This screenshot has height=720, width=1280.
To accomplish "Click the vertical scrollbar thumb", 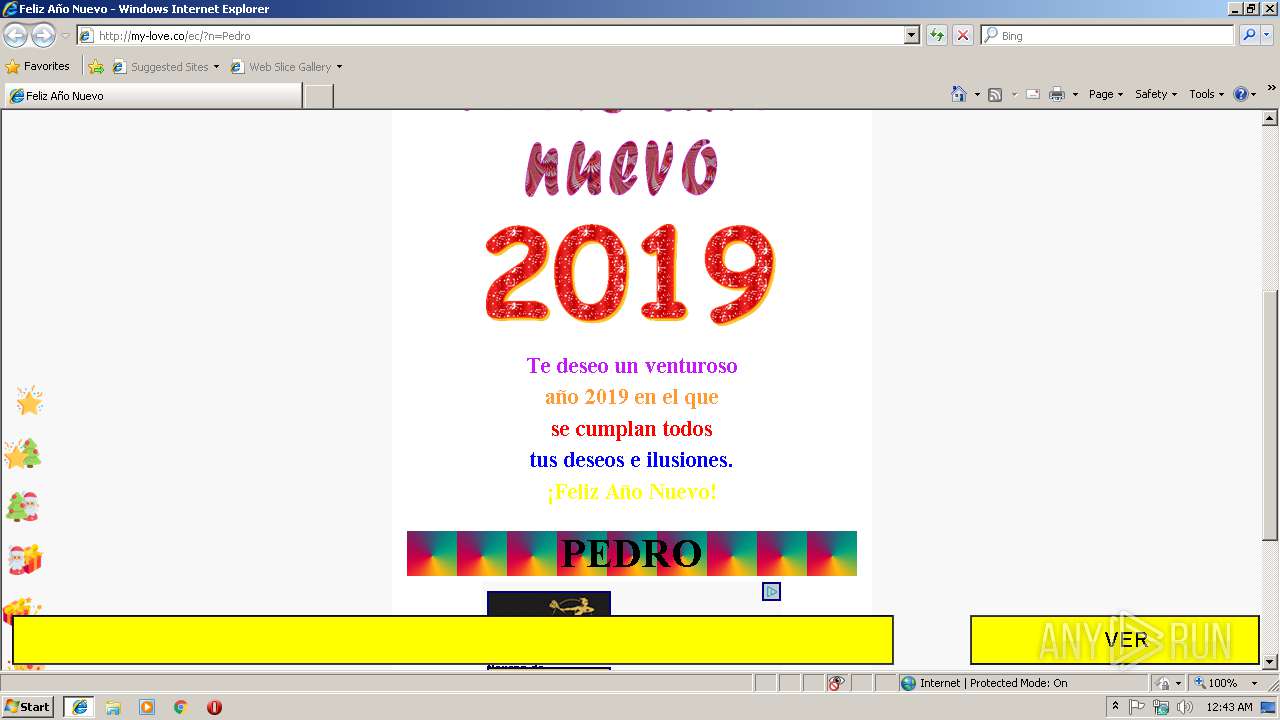I will click(x=1270, y=415).
